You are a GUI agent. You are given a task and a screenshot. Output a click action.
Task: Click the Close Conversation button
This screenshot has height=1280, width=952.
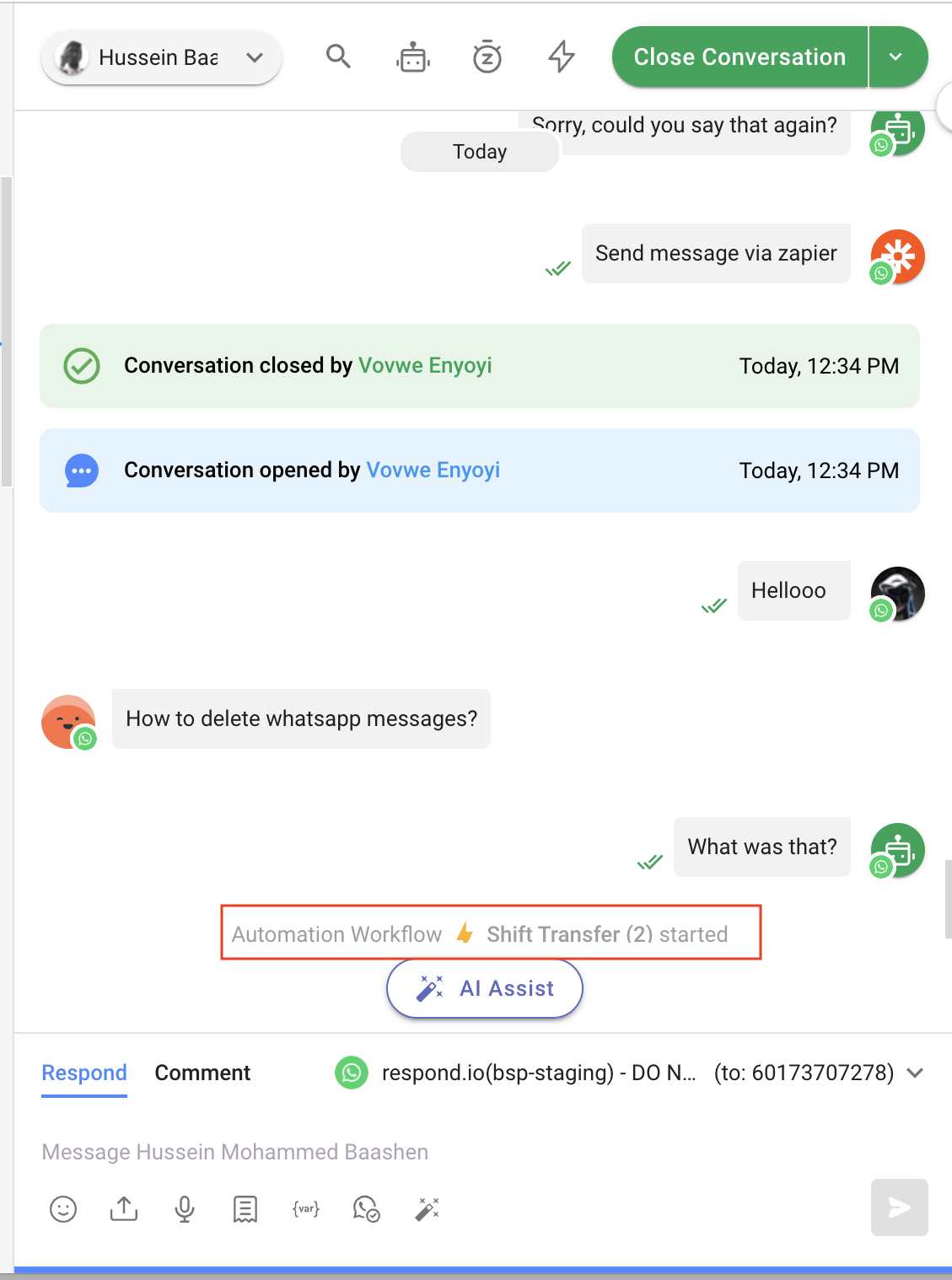pyautogui.click(x=740, y=57)
